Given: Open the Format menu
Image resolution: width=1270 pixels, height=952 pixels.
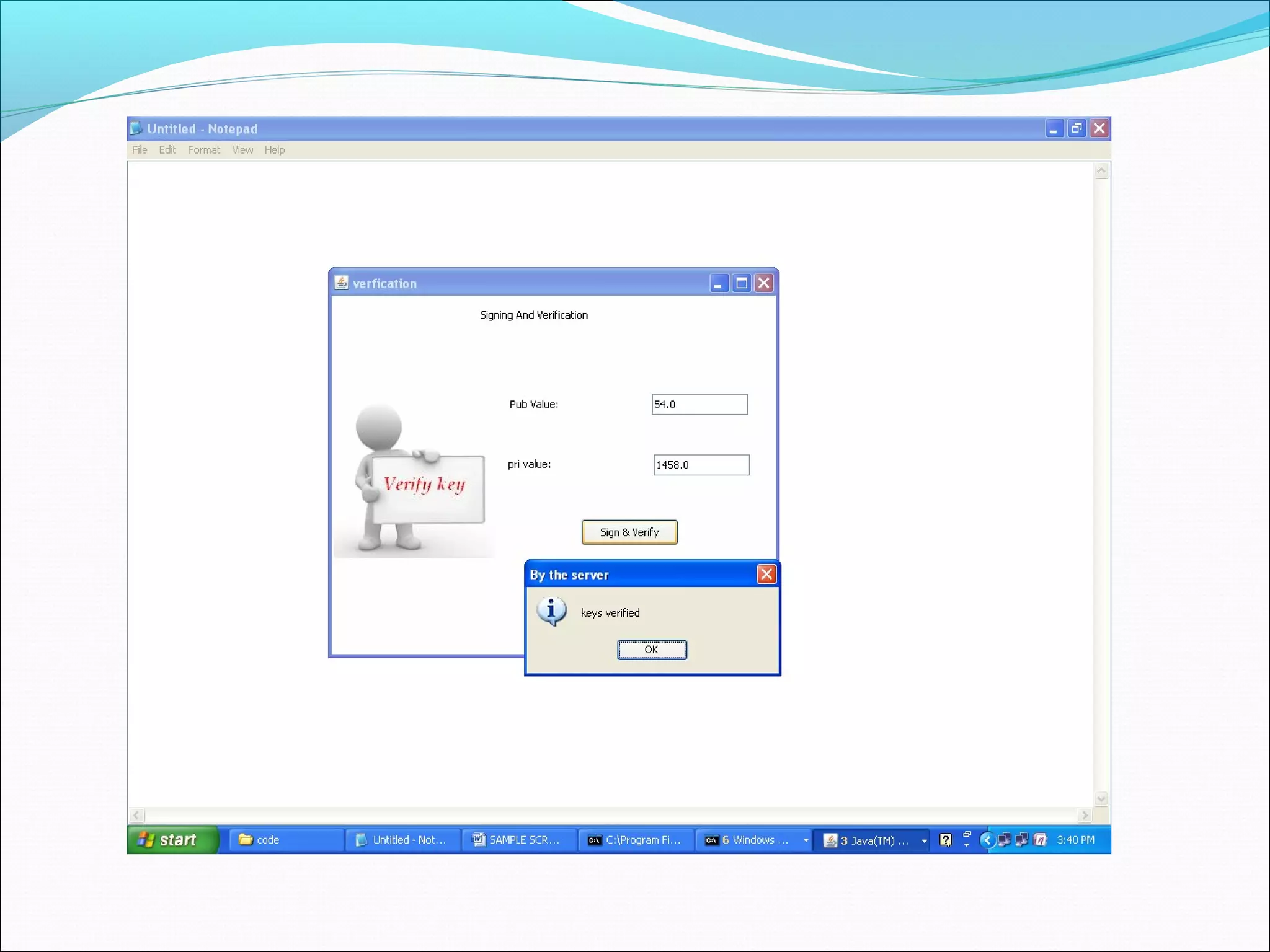Looking at the screenshot, I should tap(203, 150).
